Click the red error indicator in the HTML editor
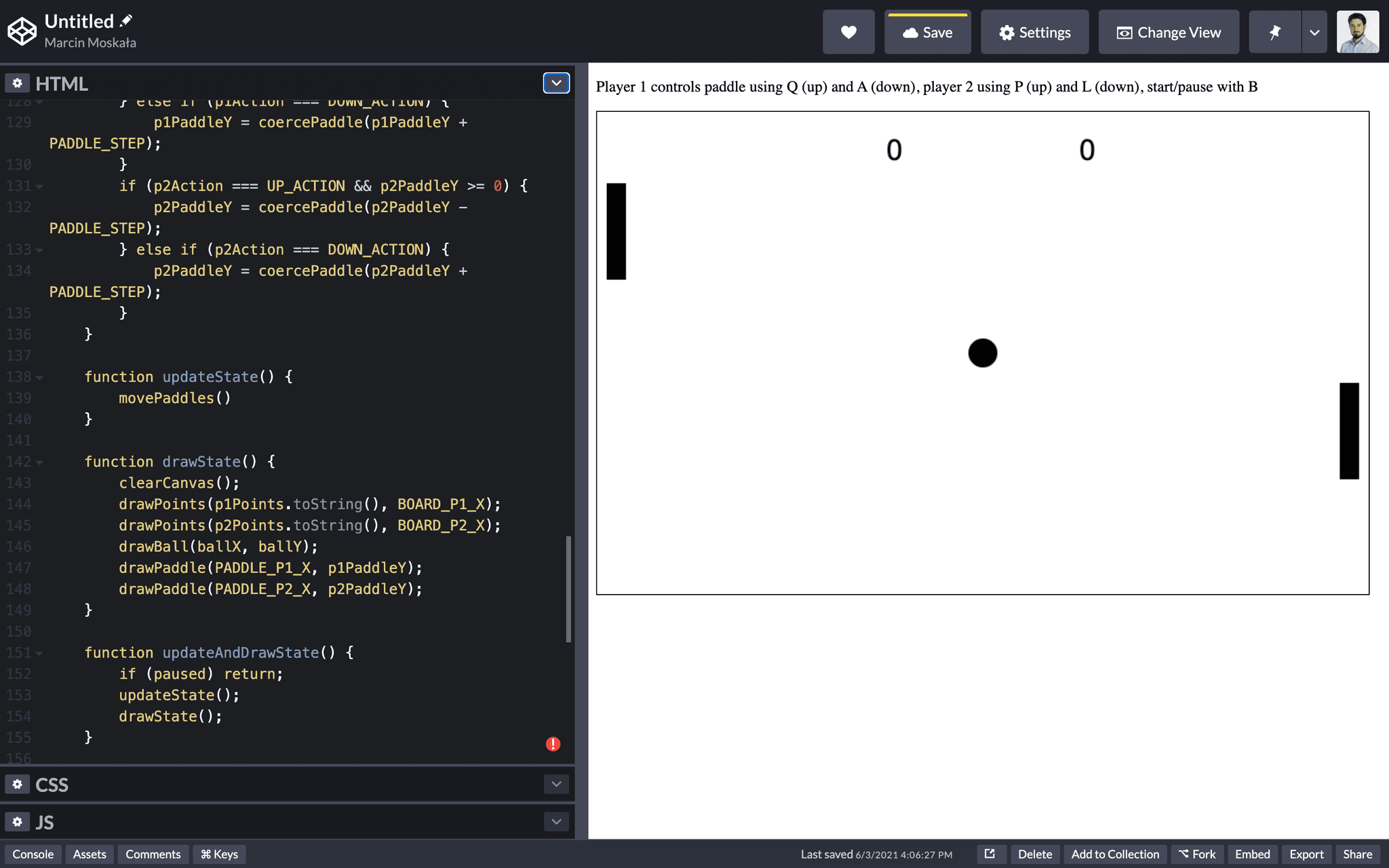 point(552,743)
